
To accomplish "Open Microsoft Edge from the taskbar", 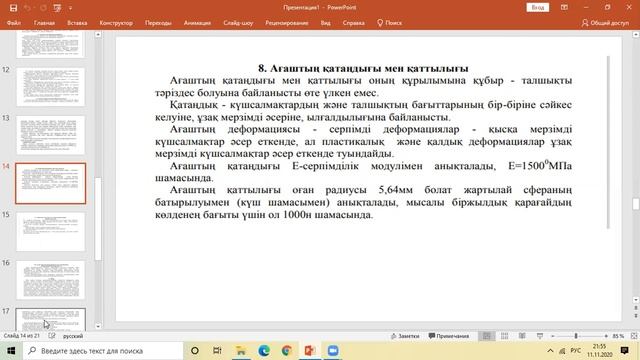I will click(264, 351).
